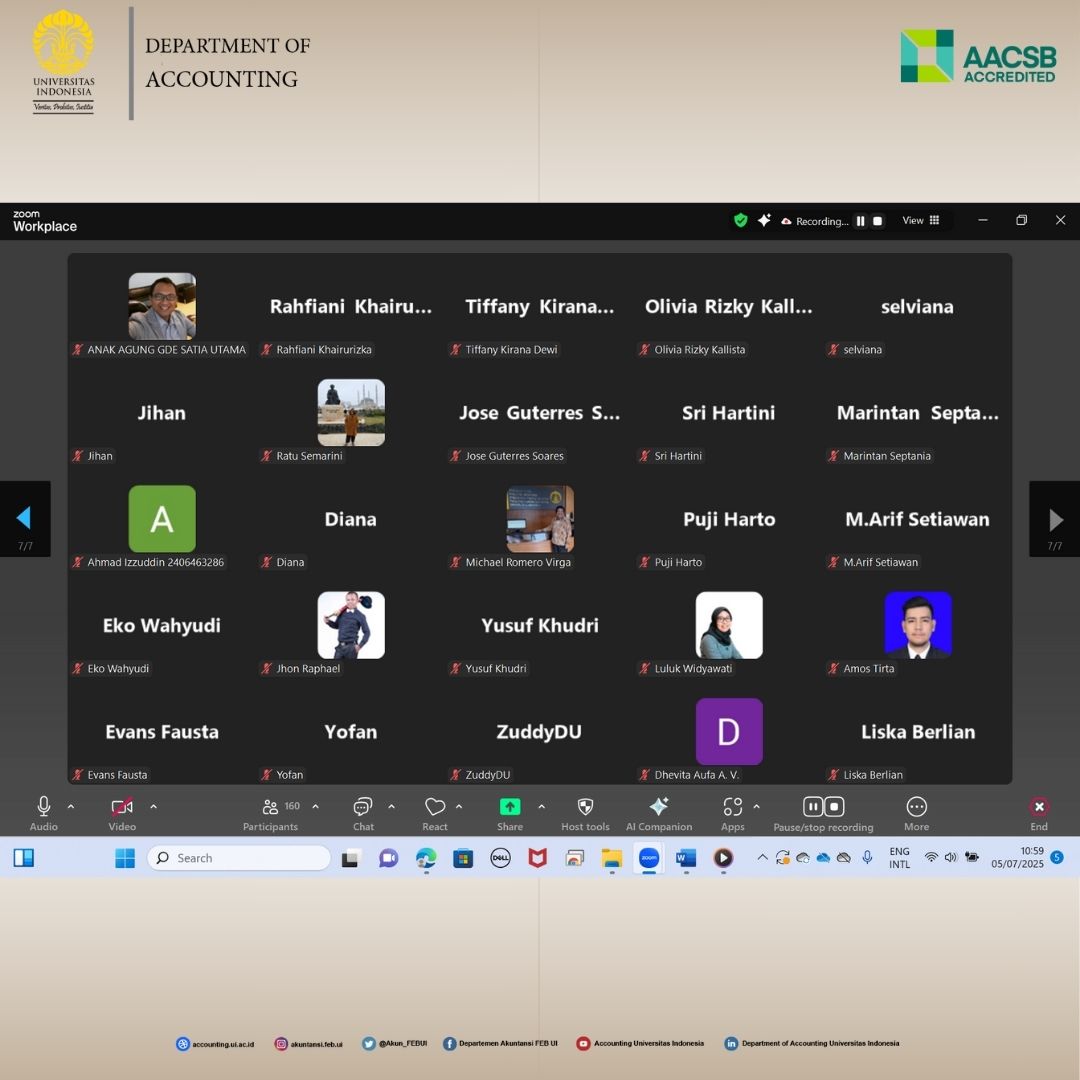Viewport: 1080px width, 1080px height.
Task: Click the Windows taskbar Search box
Action: [x=240, y=858]
